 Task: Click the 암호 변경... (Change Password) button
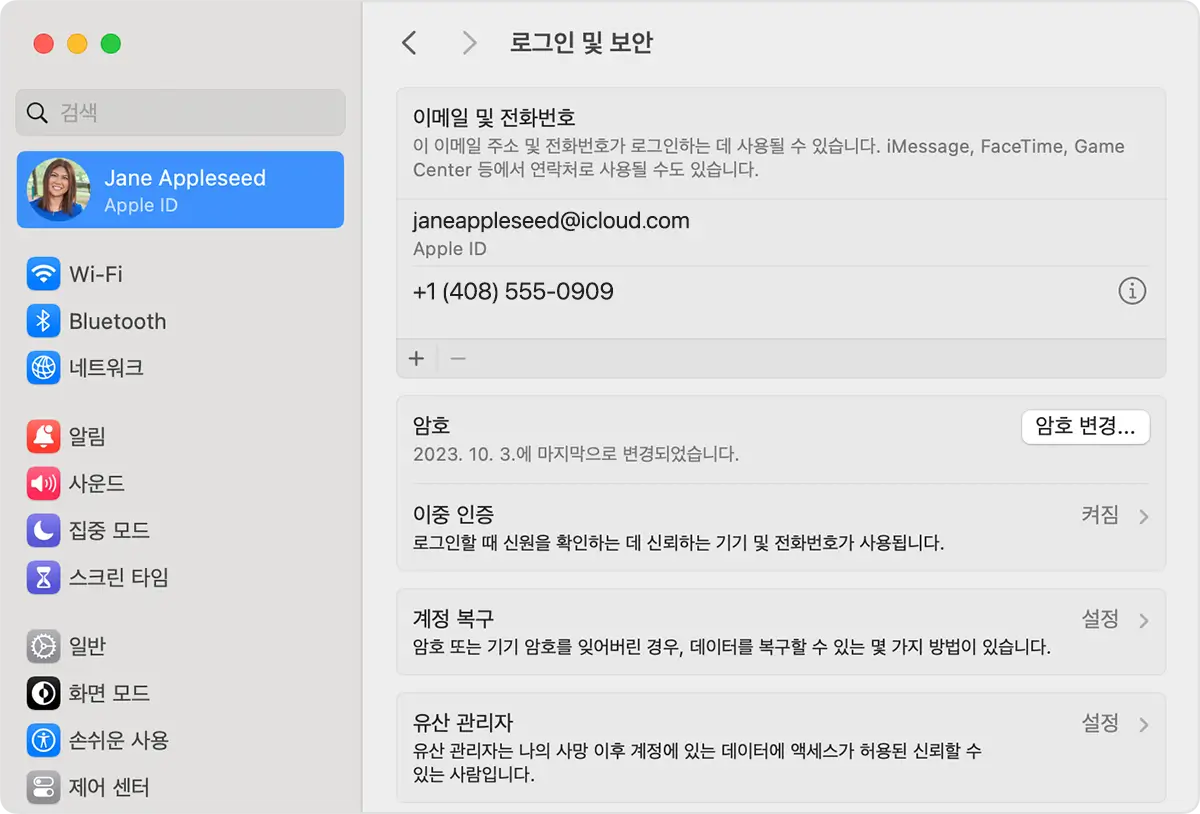click(x=1085, y=427)
